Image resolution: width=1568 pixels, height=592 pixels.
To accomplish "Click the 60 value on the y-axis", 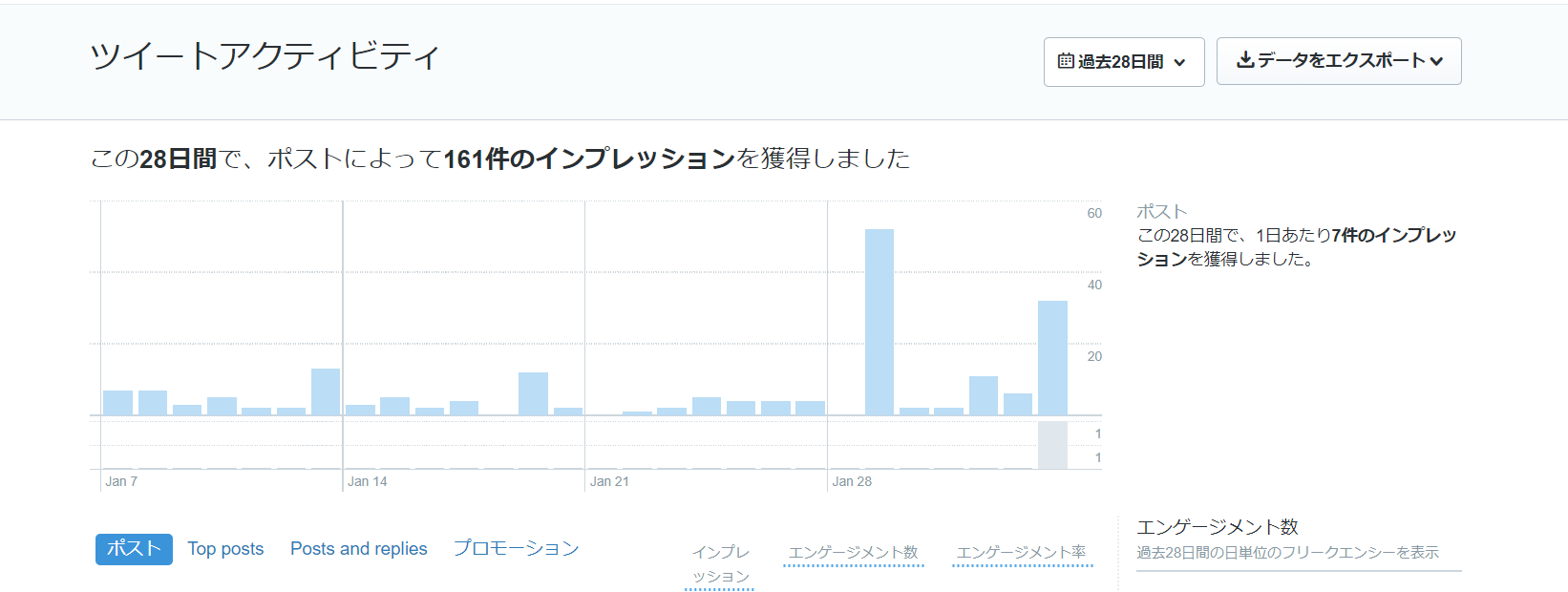I will pos(1094,213).
